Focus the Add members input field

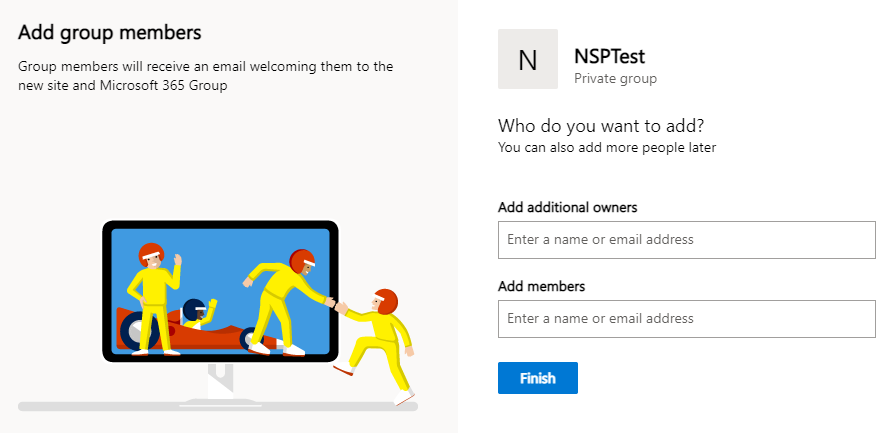(687, 319)
